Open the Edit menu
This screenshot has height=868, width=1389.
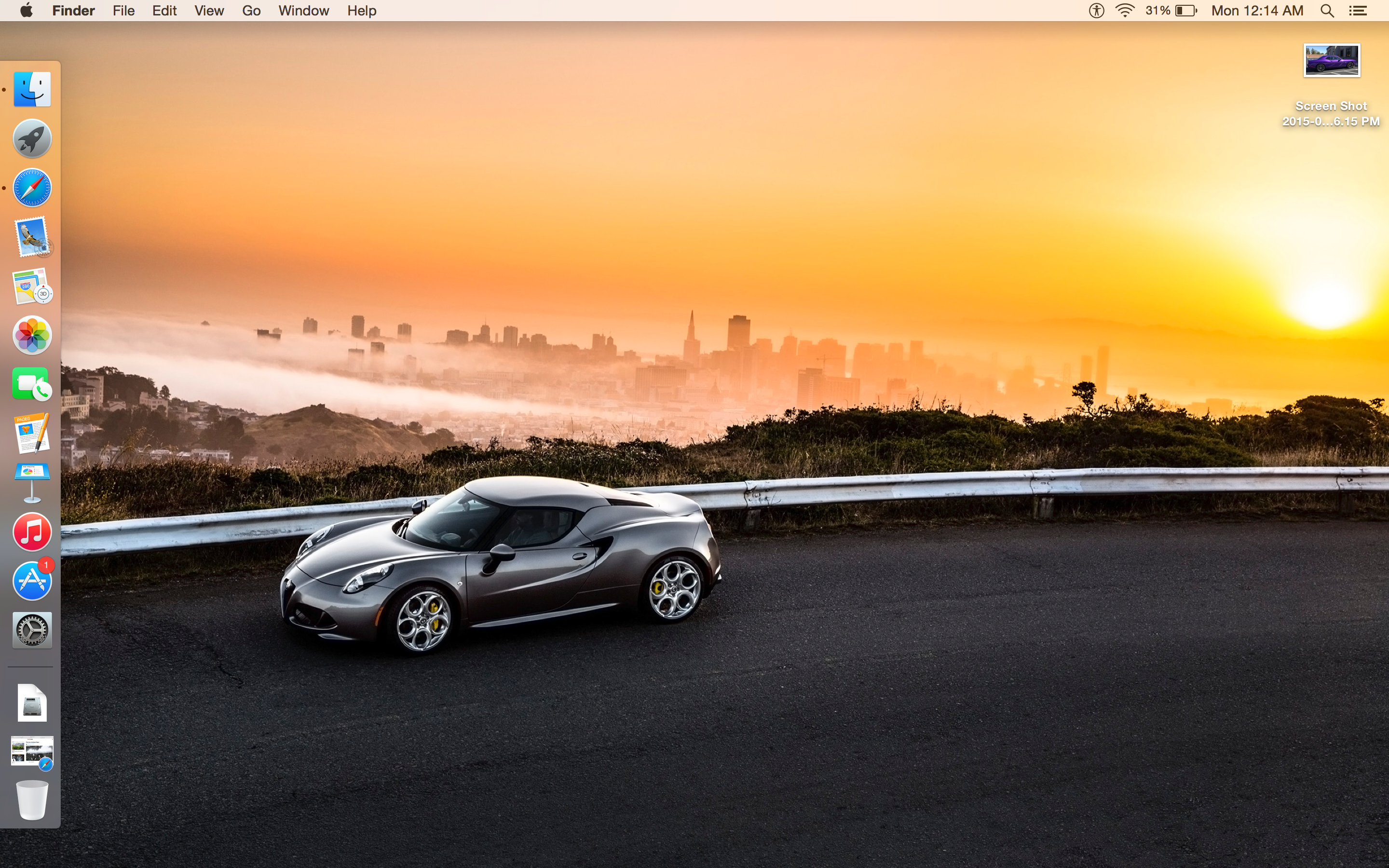click(164, 10)
